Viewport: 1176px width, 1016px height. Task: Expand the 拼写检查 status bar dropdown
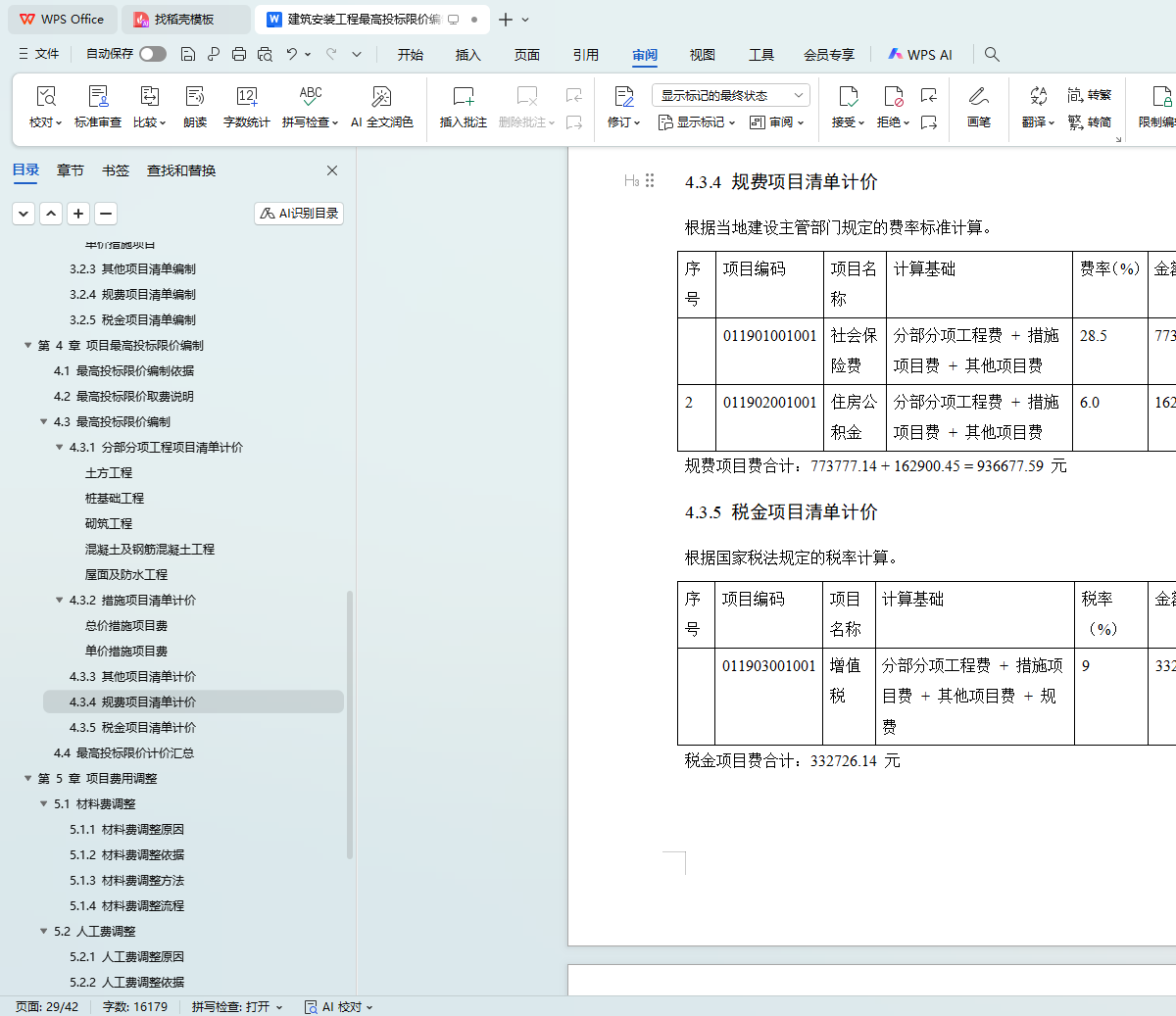[x=237, y=1006]
